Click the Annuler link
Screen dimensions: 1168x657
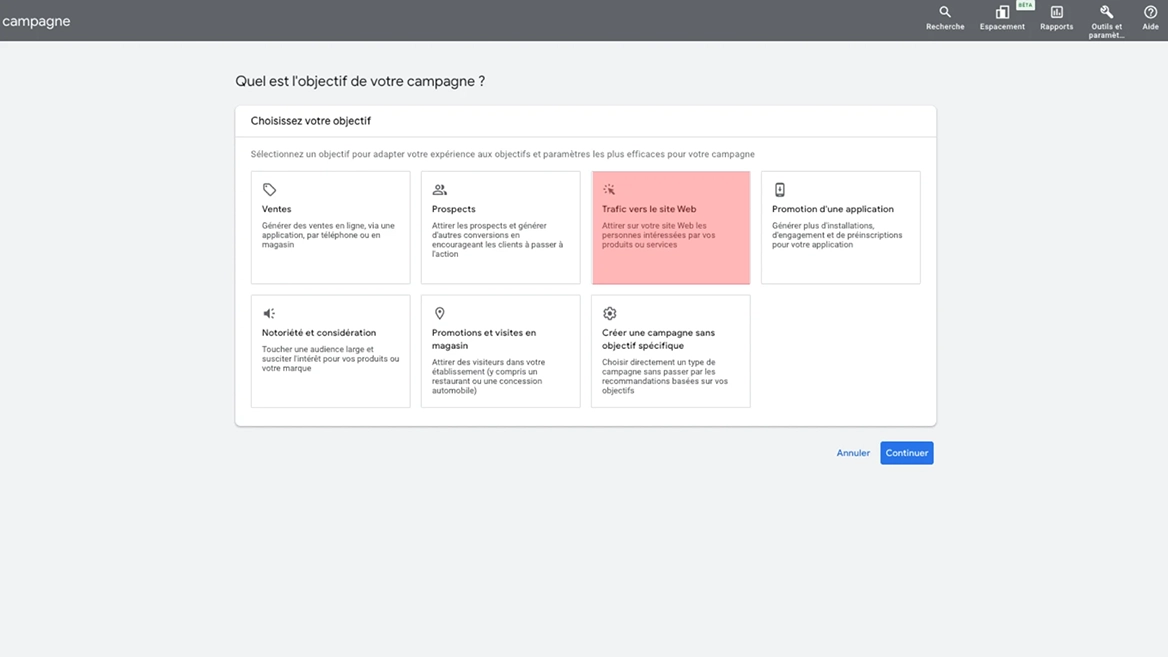(x=853, y=453)
